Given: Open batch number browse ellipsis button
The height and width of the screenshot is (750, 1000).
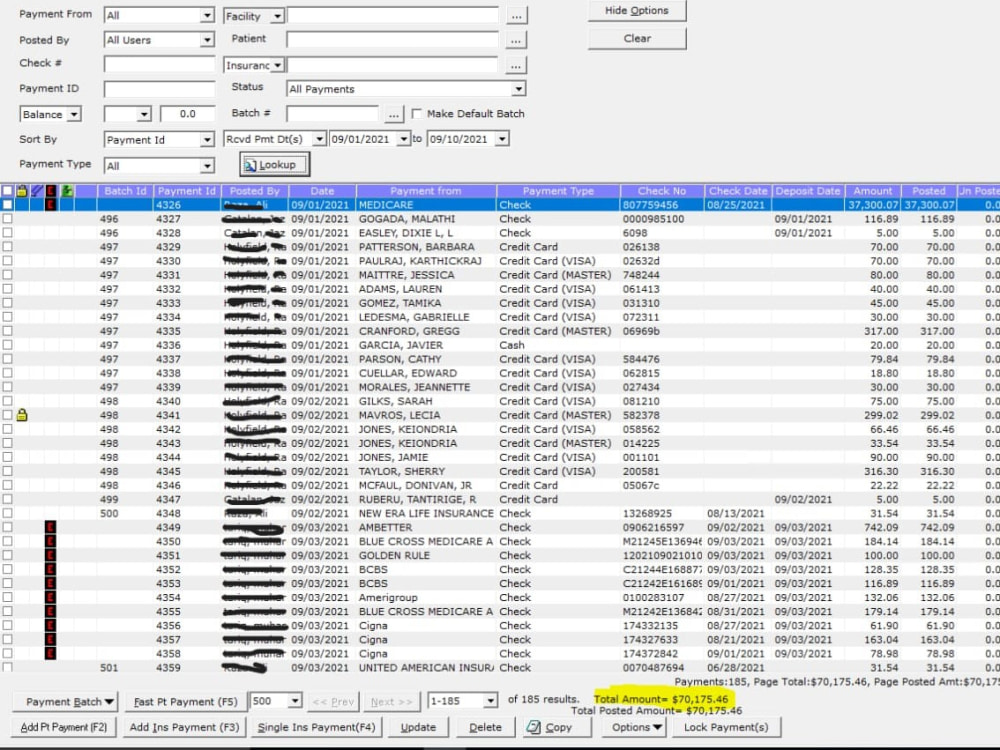Looking at the screenshot, I should tap(394, 114).
